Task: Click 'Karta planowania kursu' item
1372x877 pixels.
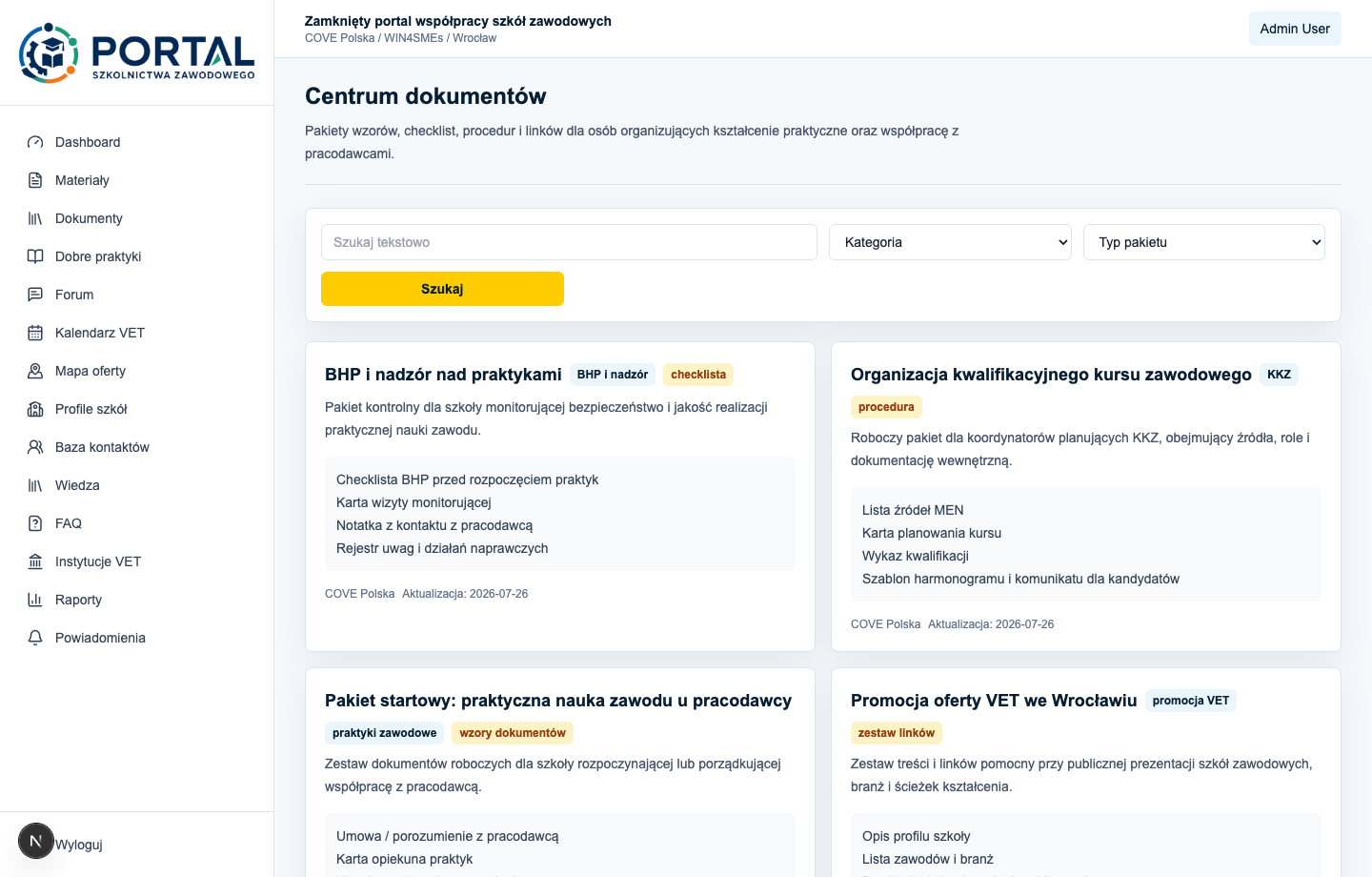Action: [932, 533]
